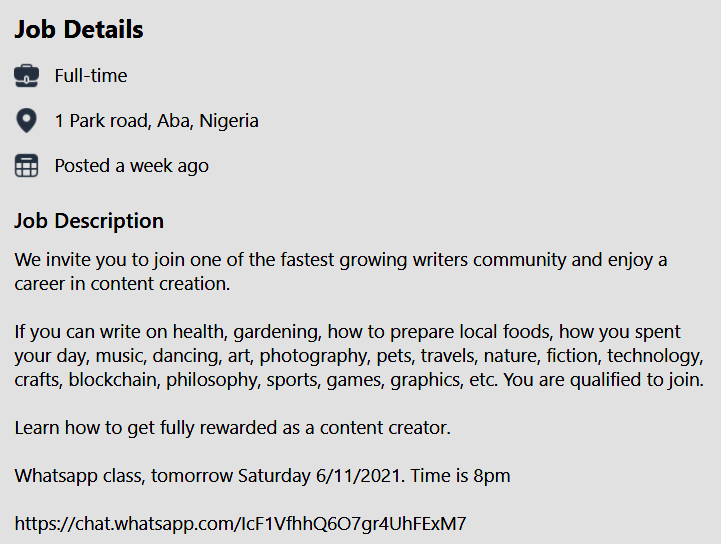Click the Job Details heading
Screen dimensions: 721x544
click(79, 29)
